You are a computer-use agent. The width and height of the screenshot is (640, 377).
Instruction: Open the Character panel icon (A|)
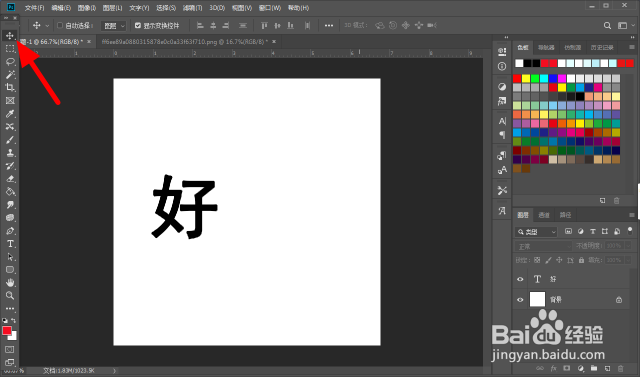[502, 121]
